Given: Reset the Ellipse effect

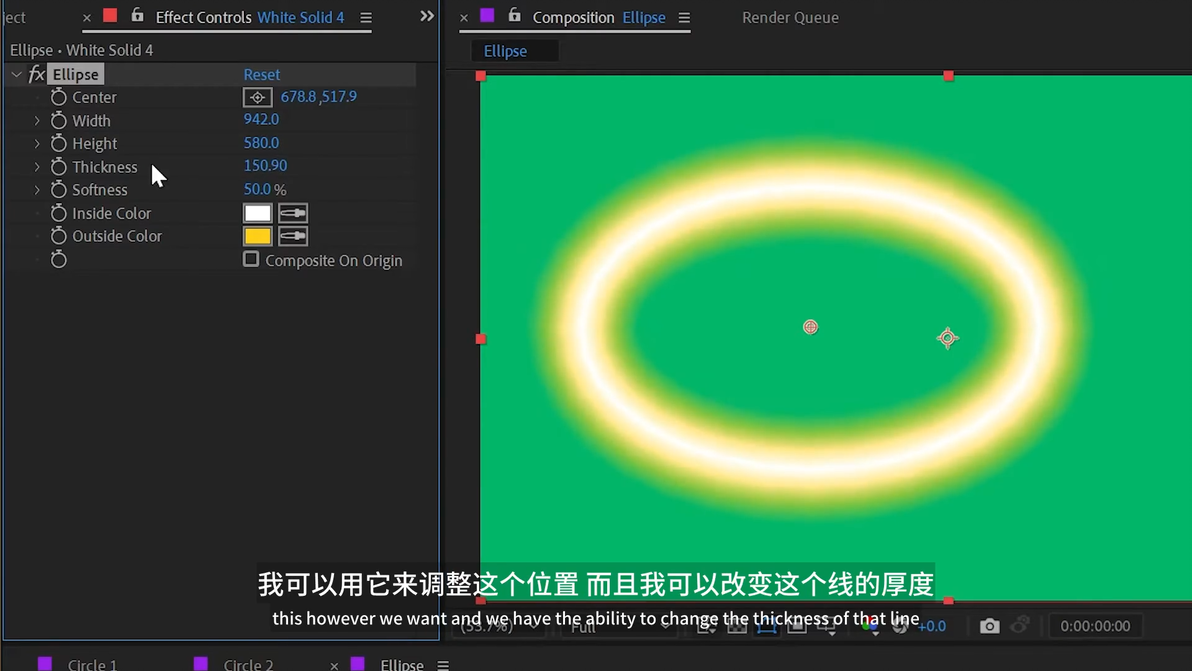Looking at the screenshot, I should tap(262, 74).
